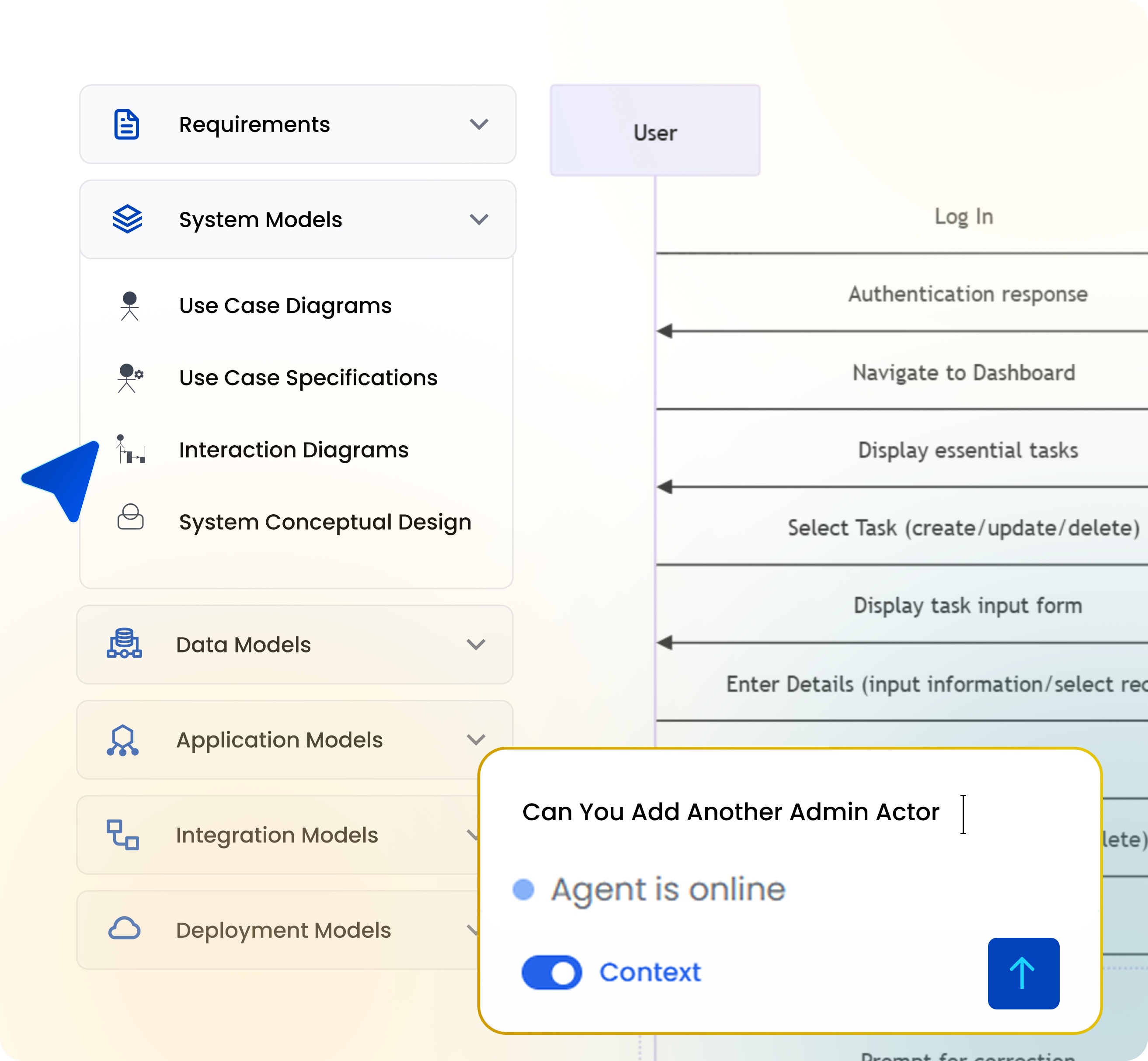Open the Deployment Models panel header
The width and height of the screenshot is (1148, 1061).
pyautogui.click(x=277, y=930)
